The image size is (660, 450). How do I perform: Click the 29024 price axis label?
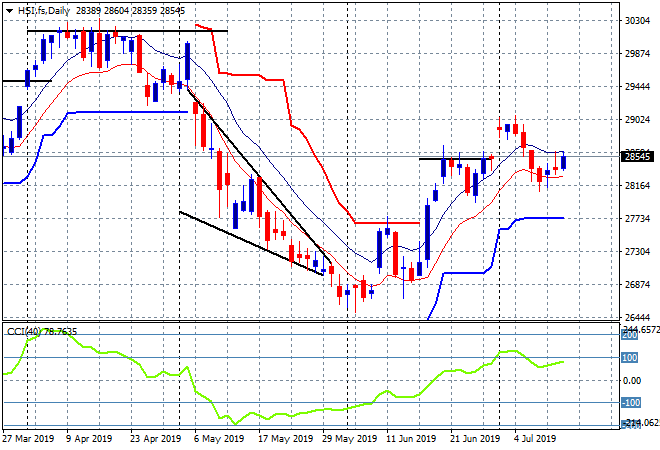pyautogui.click(x=637, y=120)
